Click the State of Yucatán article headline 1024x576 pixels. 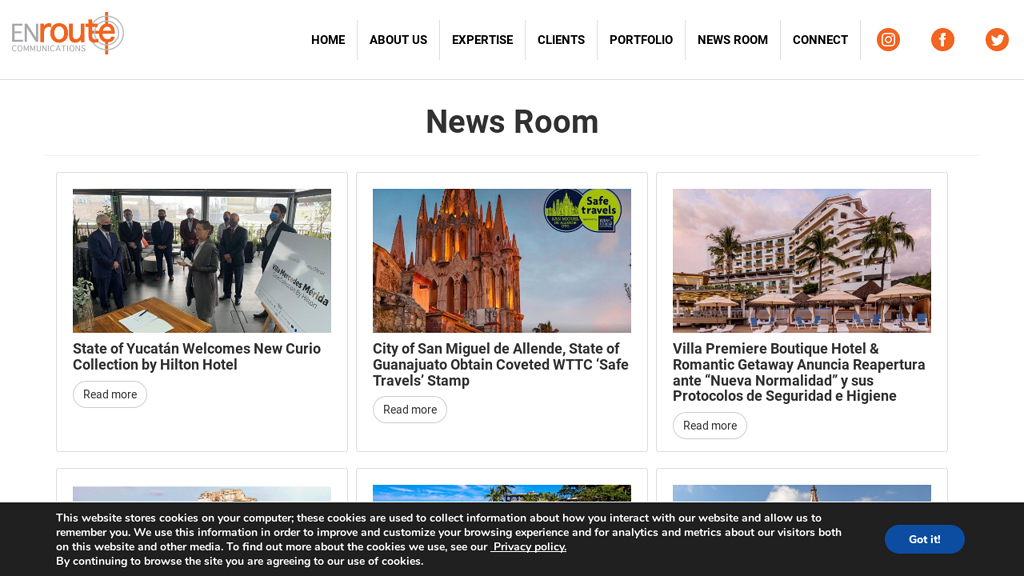pos(197,357)
